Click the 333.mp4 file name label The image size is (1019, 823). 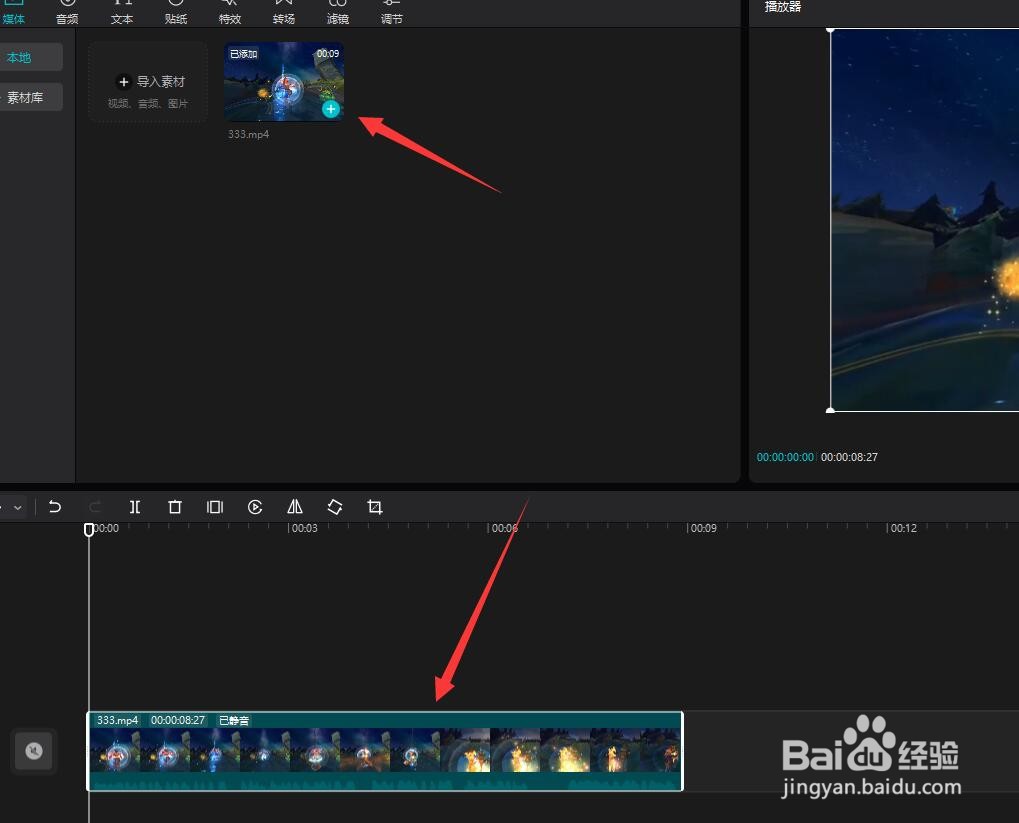tap(248, 134)
